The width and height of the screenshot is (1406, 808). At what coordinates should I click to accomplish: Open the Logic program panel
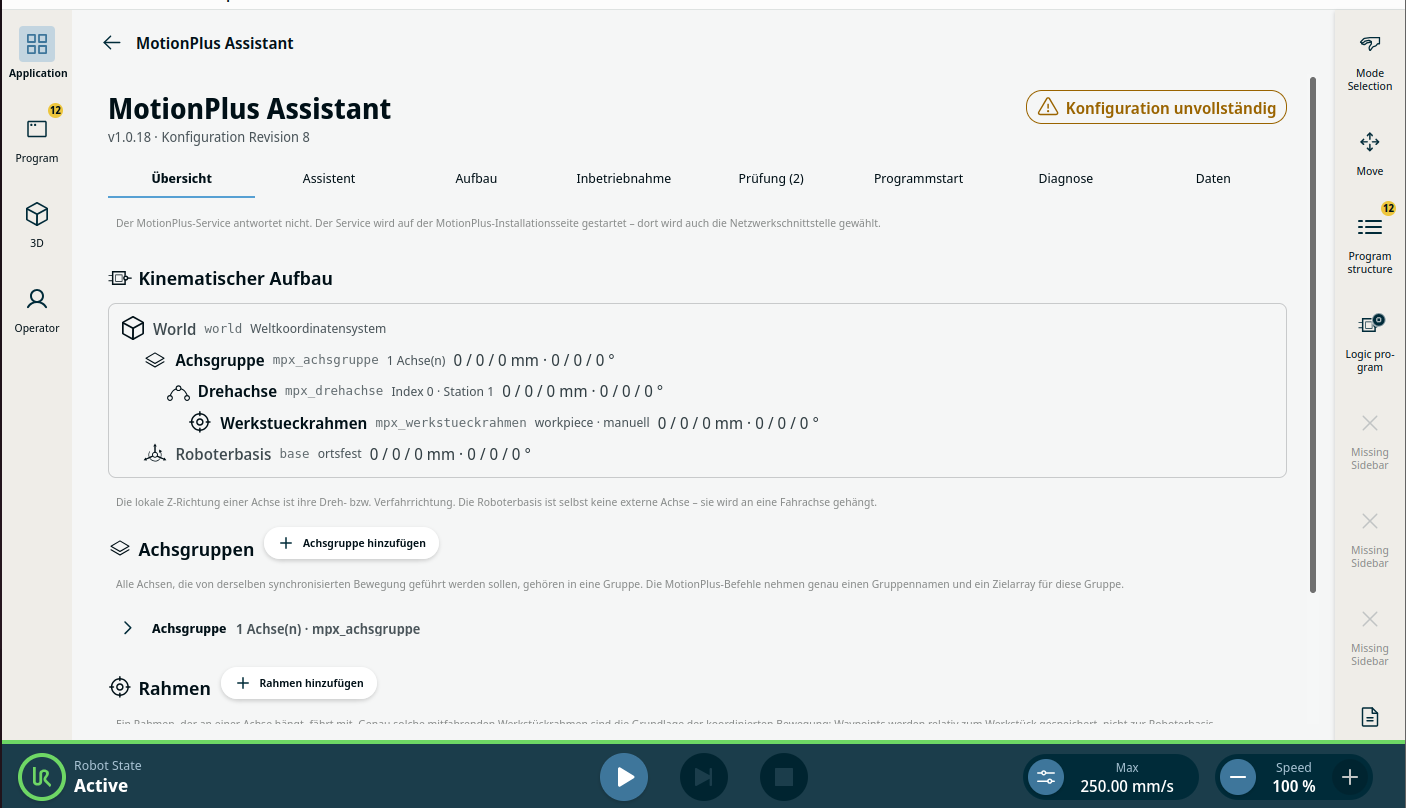1370,343
